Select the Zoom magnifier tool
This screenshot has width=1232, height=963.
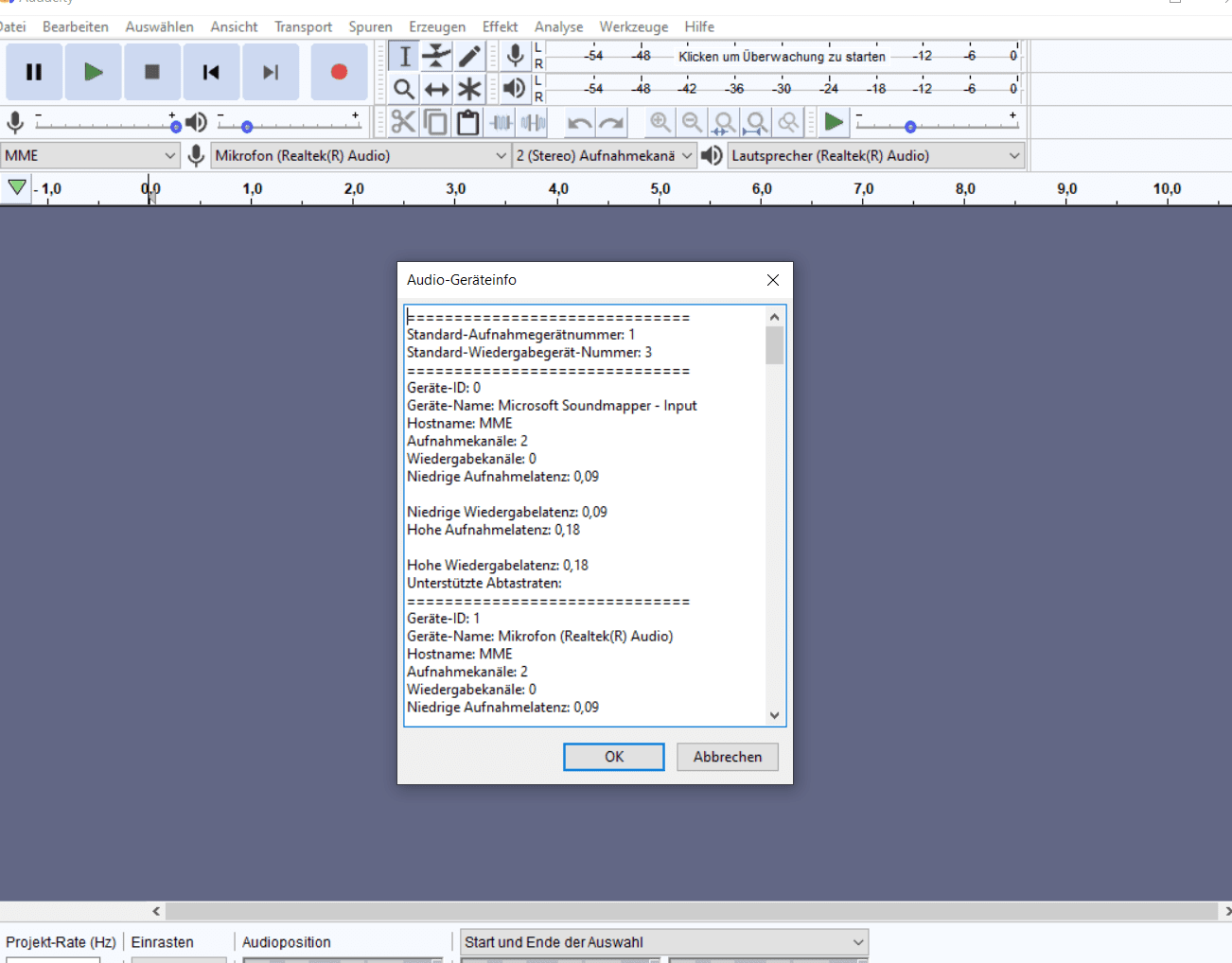tap(404, 89)
